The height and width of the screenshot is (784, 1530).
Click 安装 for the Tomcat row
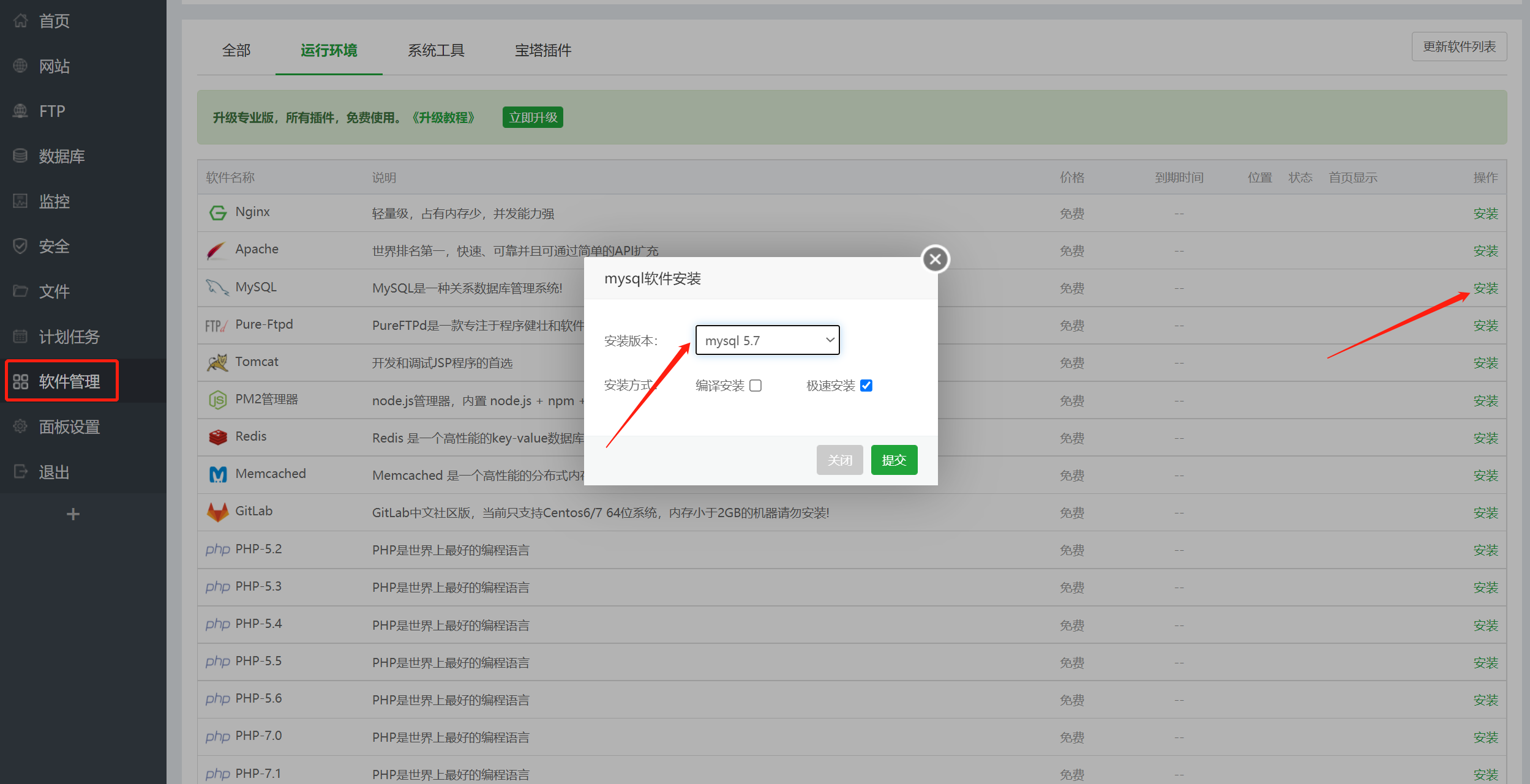(x=1485, y=363)
